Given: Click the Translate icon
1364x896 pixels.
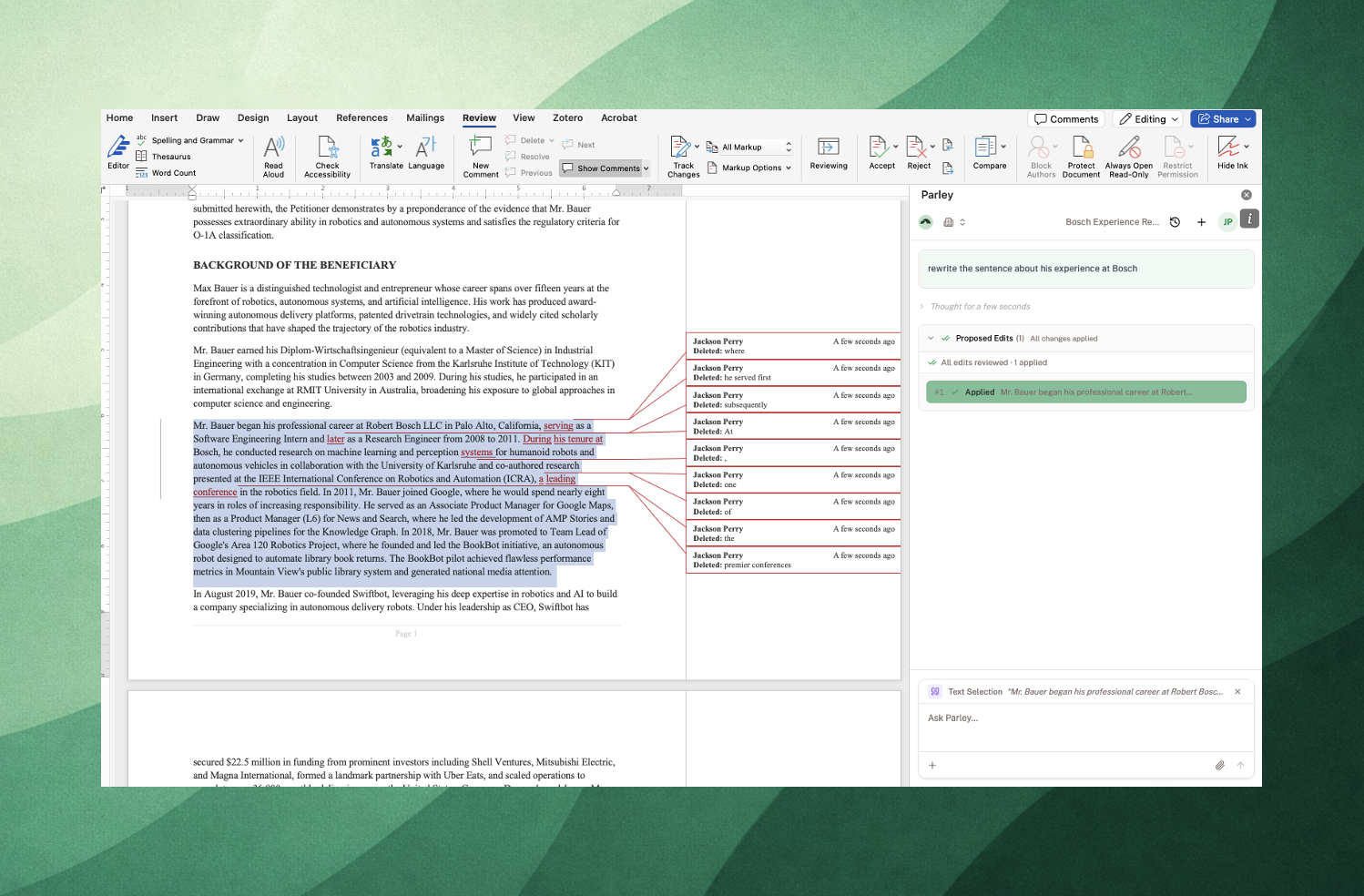Looking at the screenshot, I should [382, 147].
